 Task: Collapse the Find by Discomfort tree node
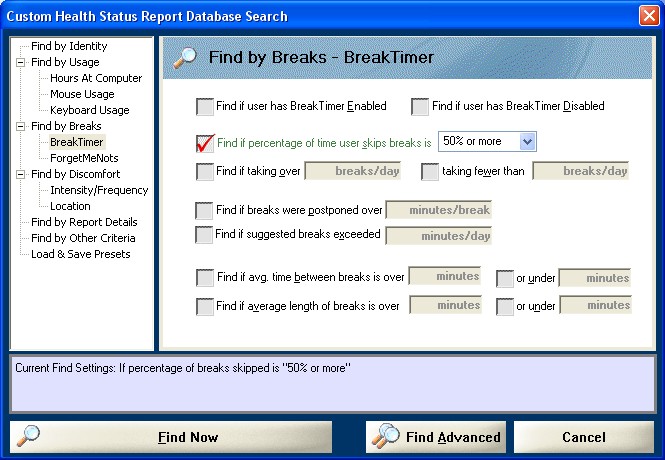(x=20, y=174)
